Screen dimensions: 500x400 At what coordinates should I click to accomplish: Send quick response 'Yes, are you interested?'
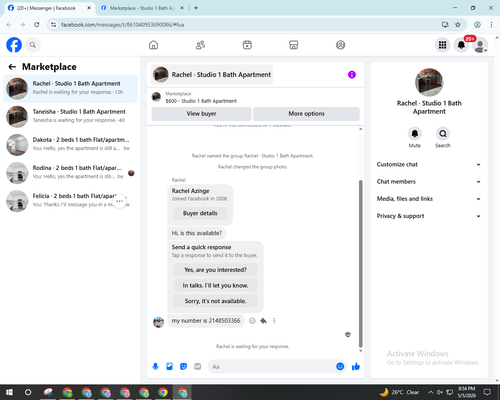215,270
